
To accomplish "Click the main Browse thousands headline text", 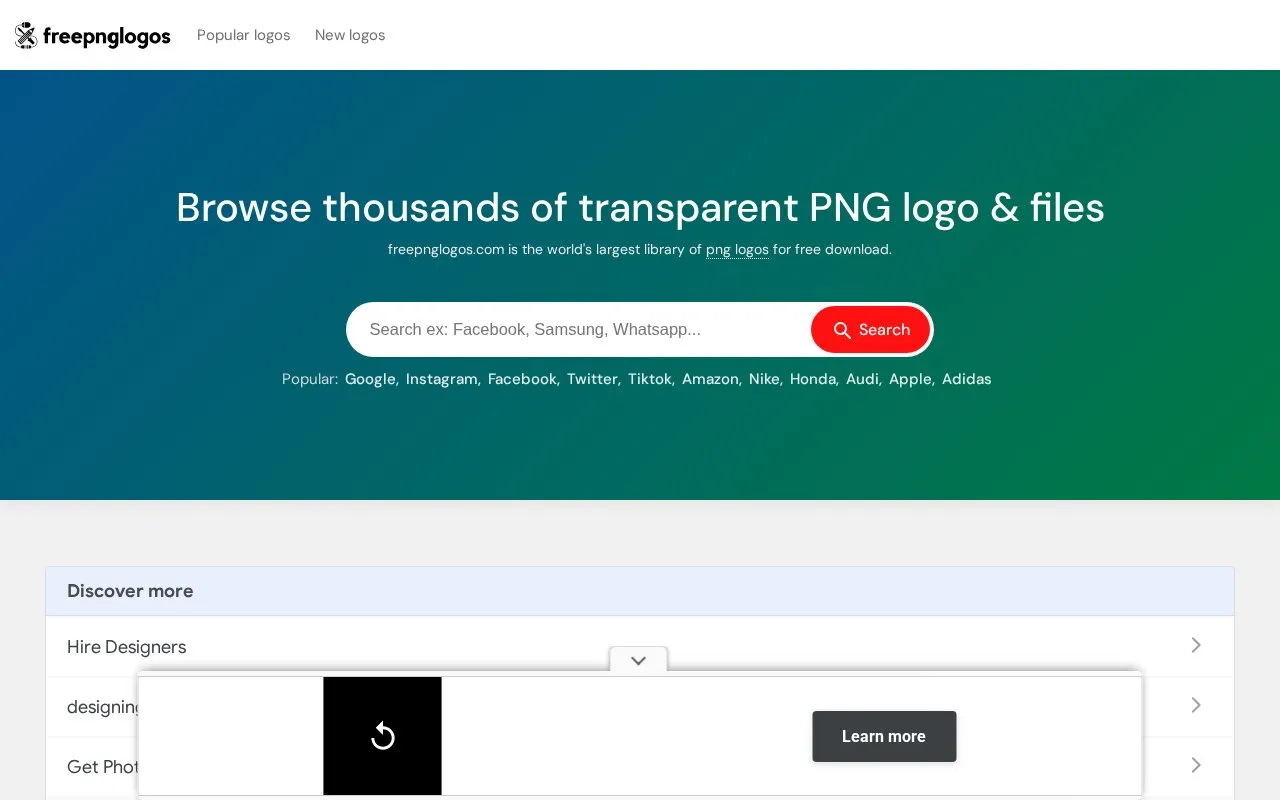I will 640,207.
